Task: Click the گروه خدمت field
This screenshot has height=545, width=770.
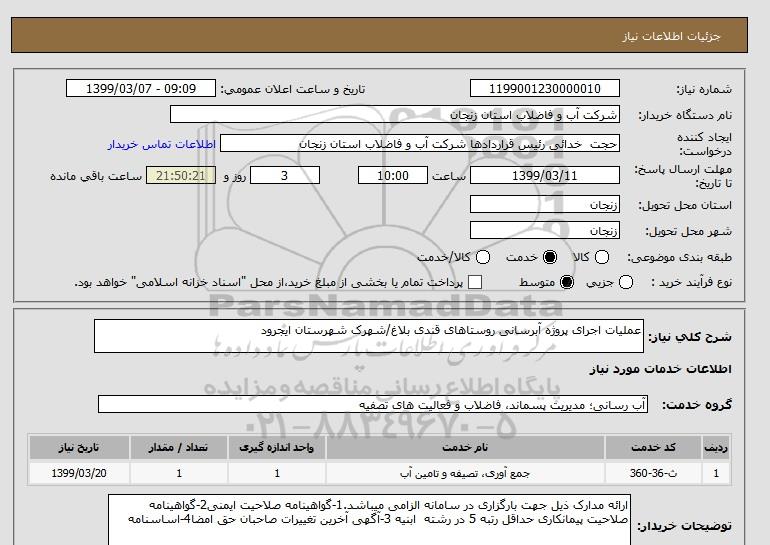Action: coord(373,404)
